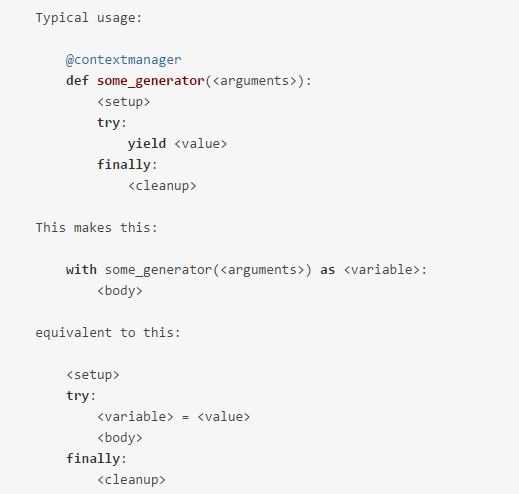Click the 'Typical usage:' heading text
The height and width of the screenshot is (494, 519).
click(x=89, y=18)
